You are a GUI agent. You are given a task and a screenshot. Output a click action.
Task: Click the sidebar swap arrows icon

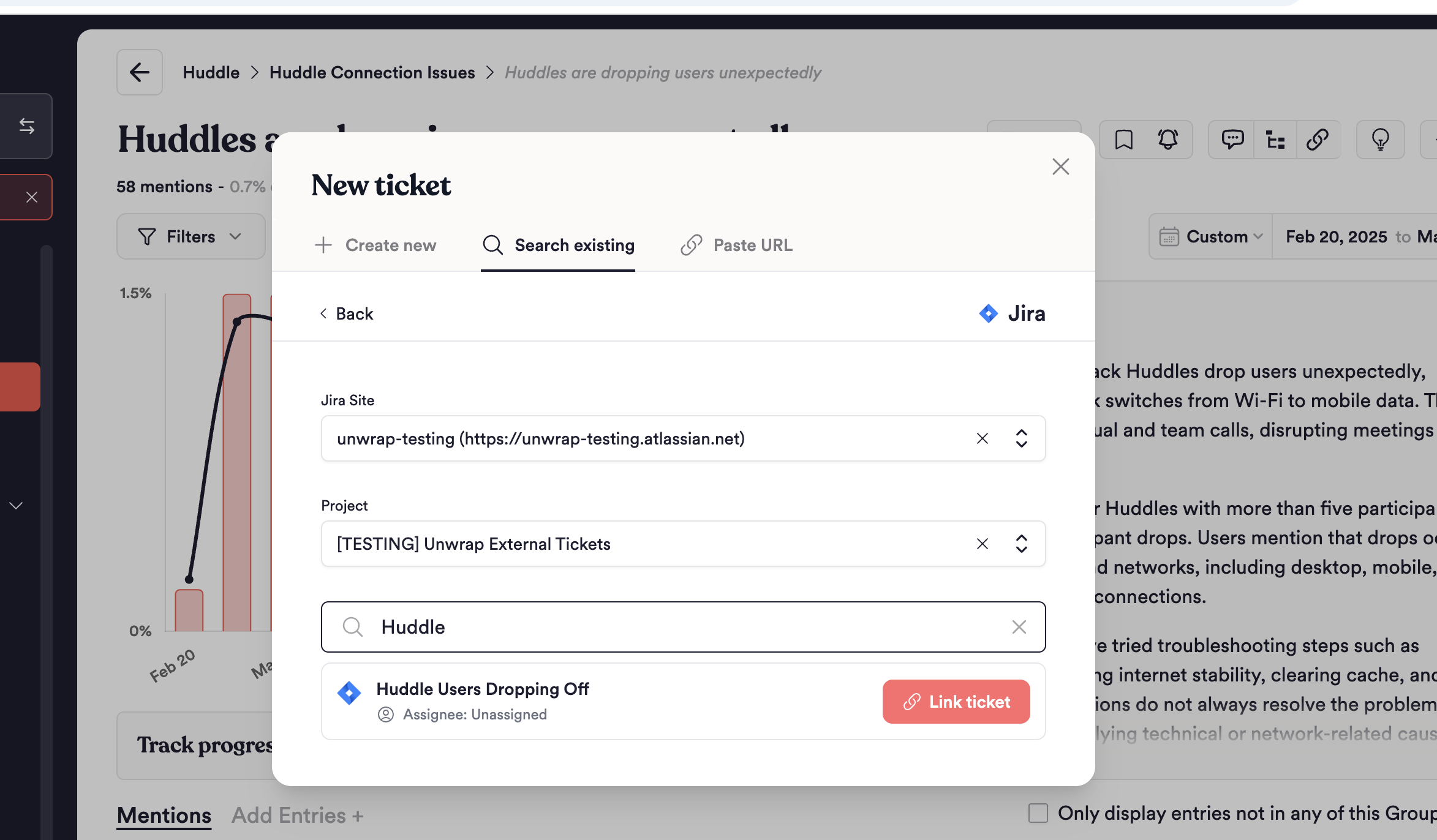[27, 126]
